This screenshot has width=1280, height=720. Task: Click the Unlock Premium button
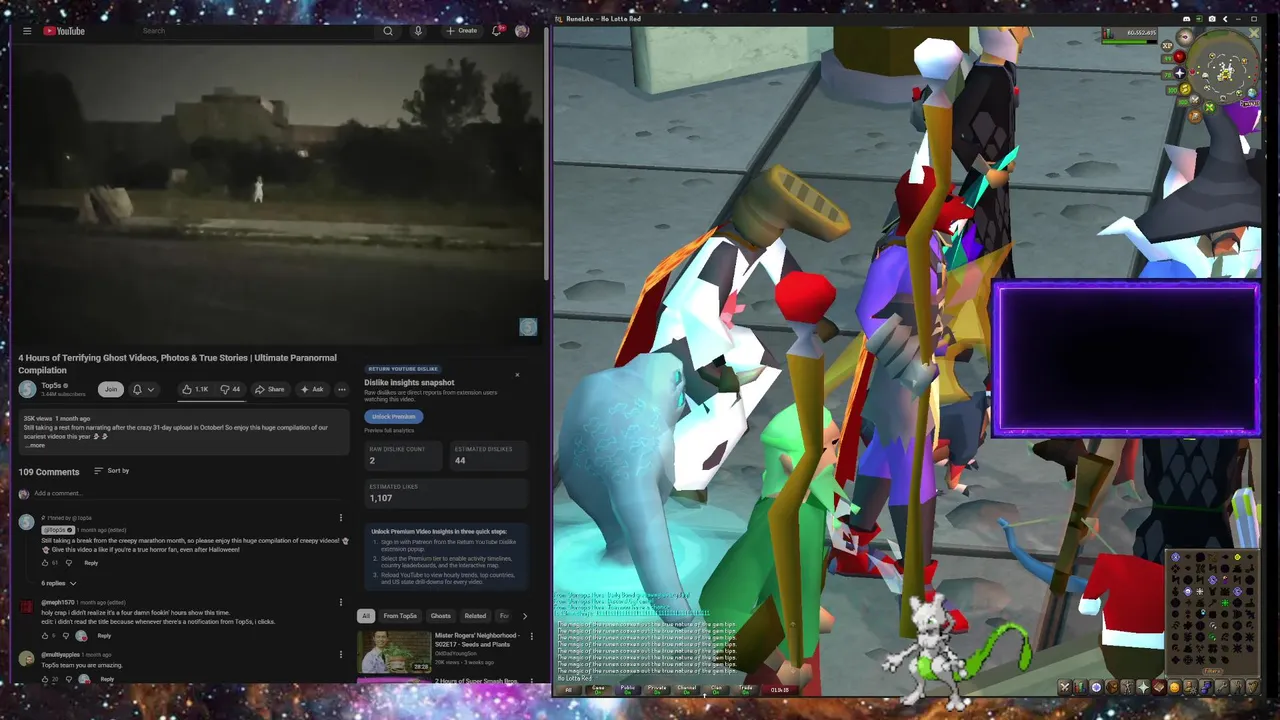click(x=394, y=416)
